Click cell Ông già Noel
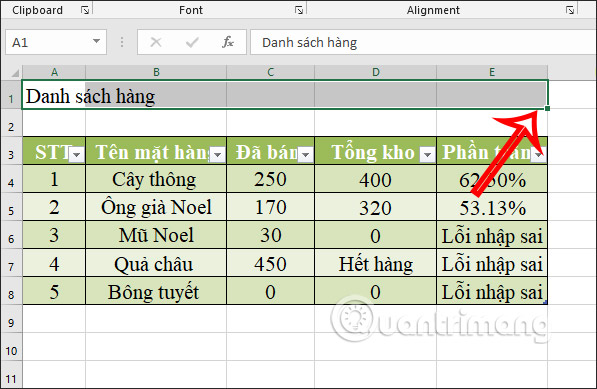This screenshot has height=389, width=597. pos(156,207)
